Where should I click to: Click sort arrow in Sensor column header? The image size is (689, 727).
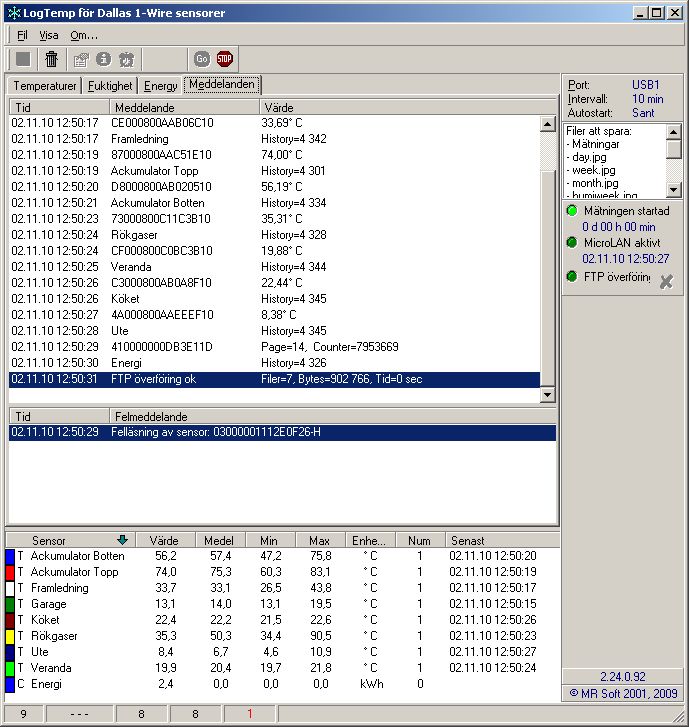pyautogui.click(x=123, y=540)
